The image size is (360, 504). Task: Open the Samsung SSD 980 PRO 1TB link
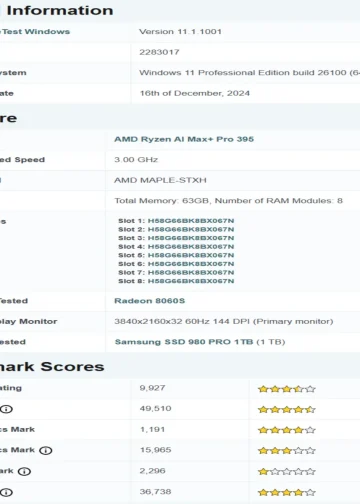pyautogui.click(x=184, y=342)
